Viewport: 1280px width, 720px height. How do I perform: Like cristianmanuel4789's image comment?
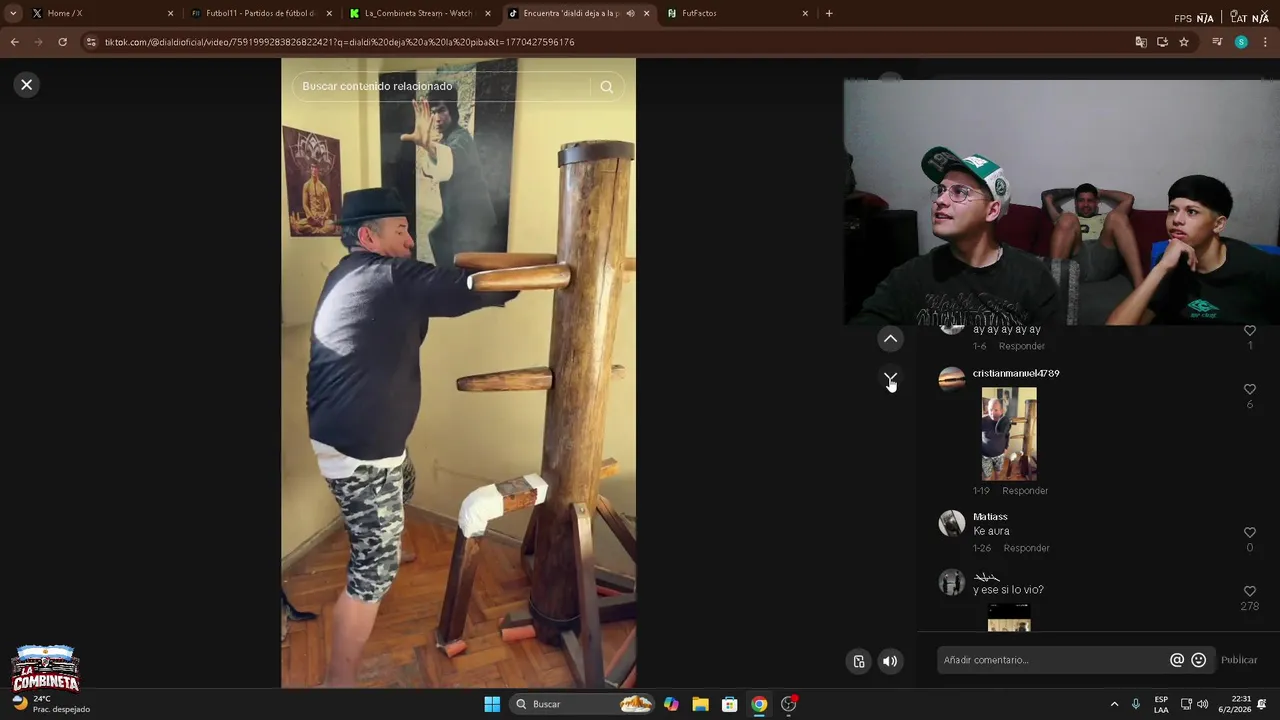pos(1249,389)
